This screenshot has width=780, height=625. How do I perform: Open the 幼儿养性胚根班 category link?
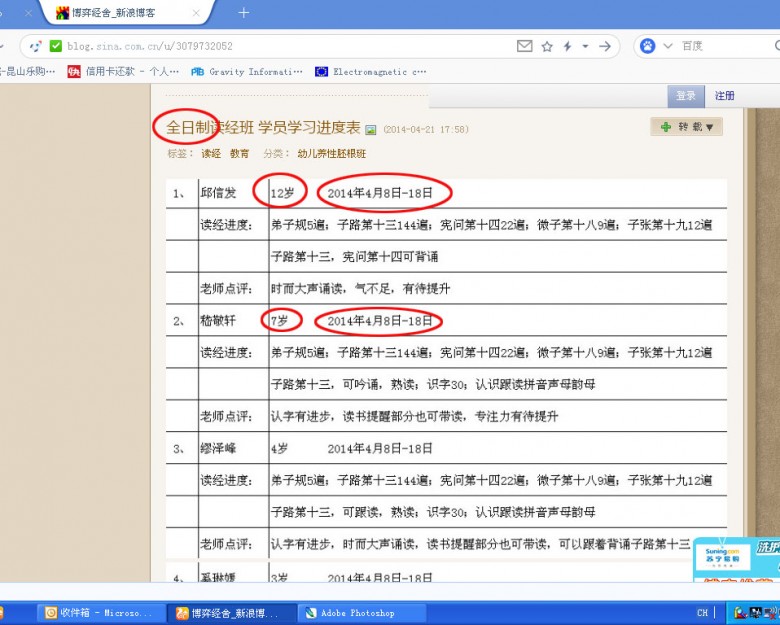(332, 154)
